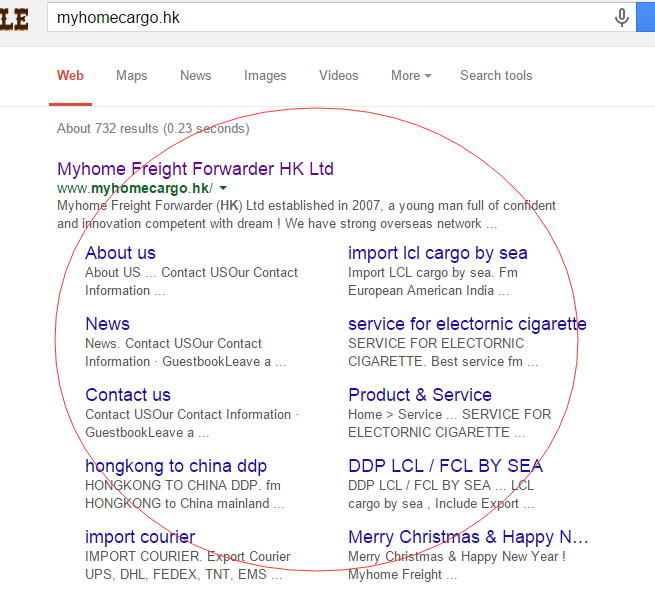This screenshot has height=589, width=655.
Task: Select the Web tab
Action: [x=70, y=76]
